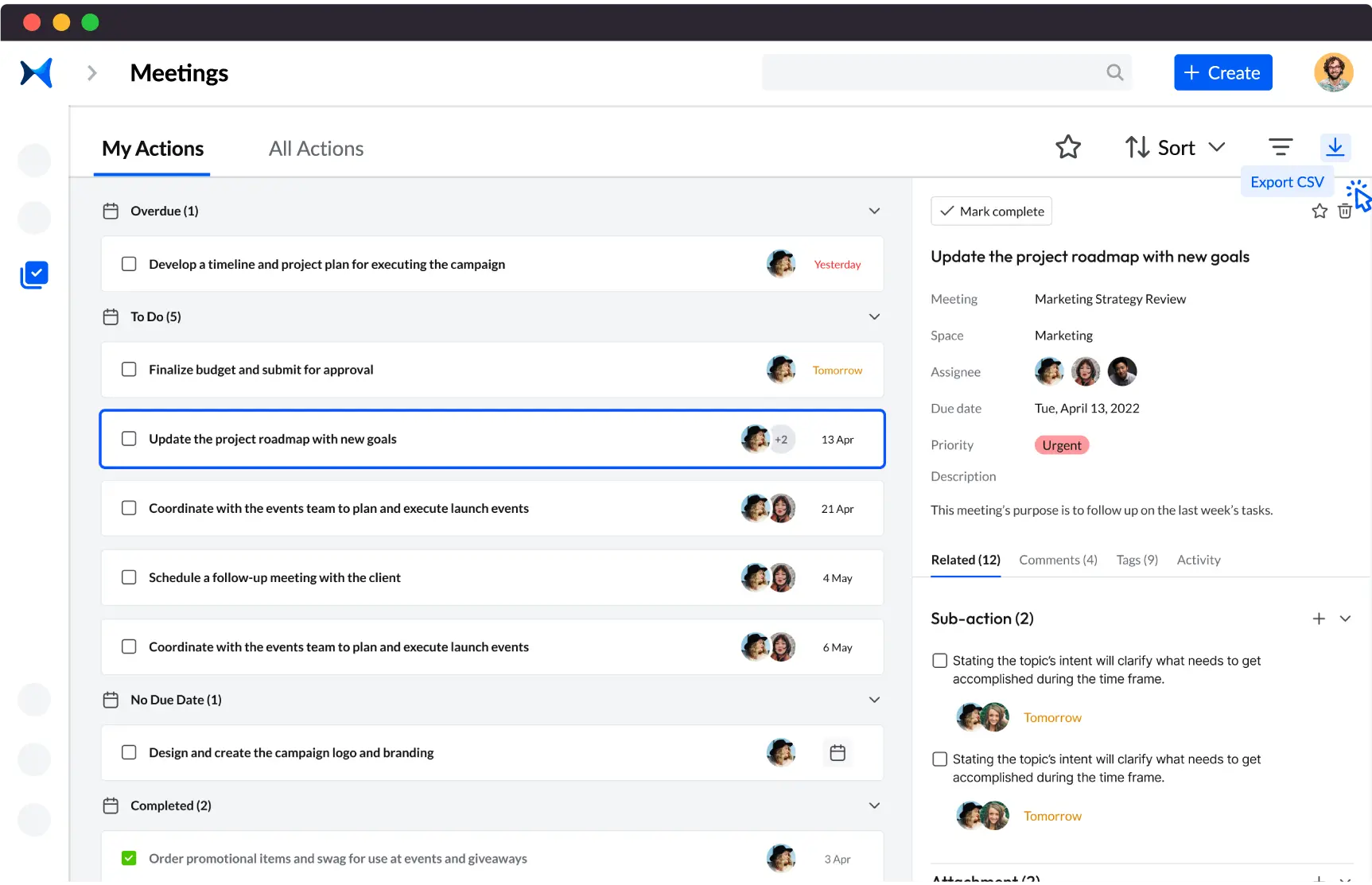
Task: Tick the first sub-action checkbox
Action: pos(939,661)
